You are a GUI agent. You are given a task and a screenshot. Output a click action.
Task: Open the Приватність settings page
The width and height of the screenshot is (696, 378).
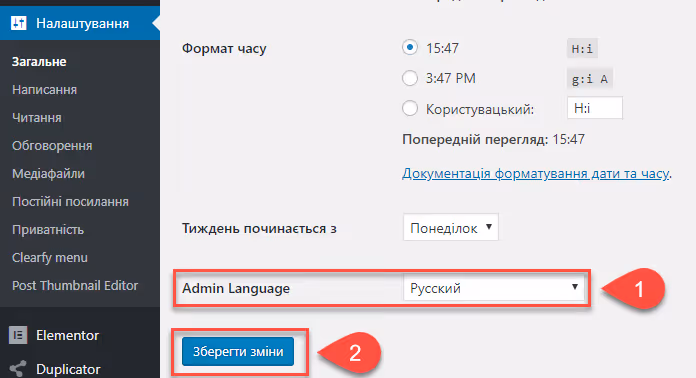click(48, 229)
